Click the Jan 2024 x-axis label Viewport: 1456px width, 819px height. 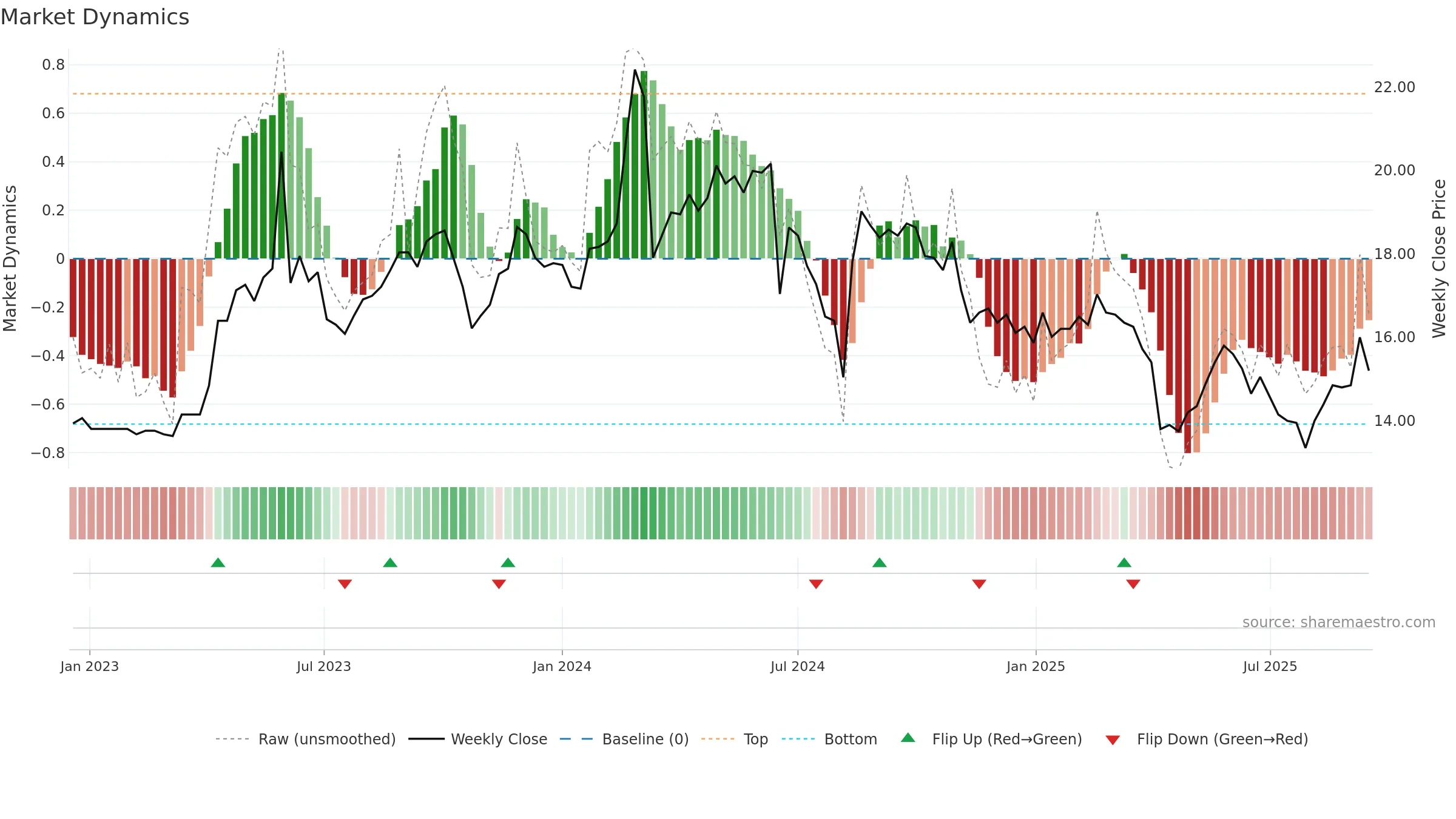(562, 666)
